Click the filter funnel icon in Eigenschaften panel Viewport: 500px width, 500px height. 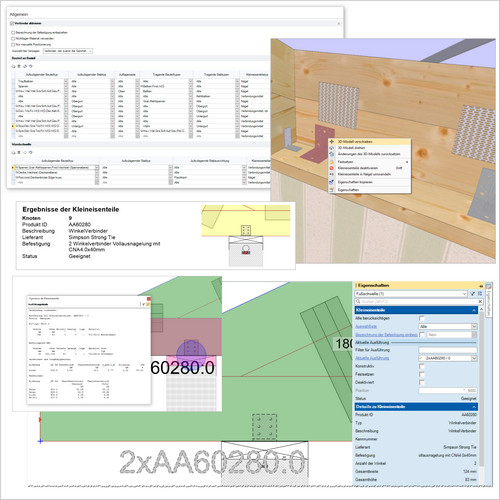click(472, 294)
